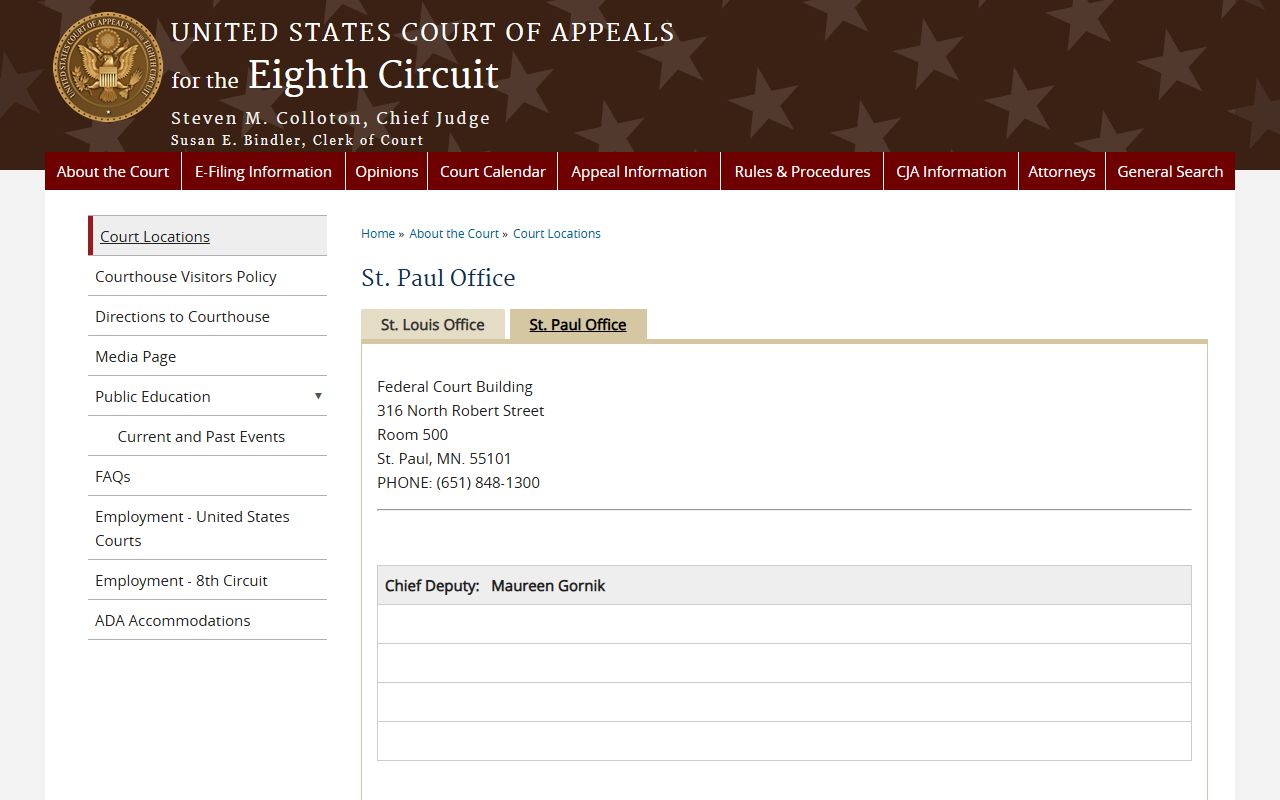Click the Susan E. Bindler, Clerk of Court text
Image resolution: width=1280 pixels, height=800 pixels.
pos(297,140)
